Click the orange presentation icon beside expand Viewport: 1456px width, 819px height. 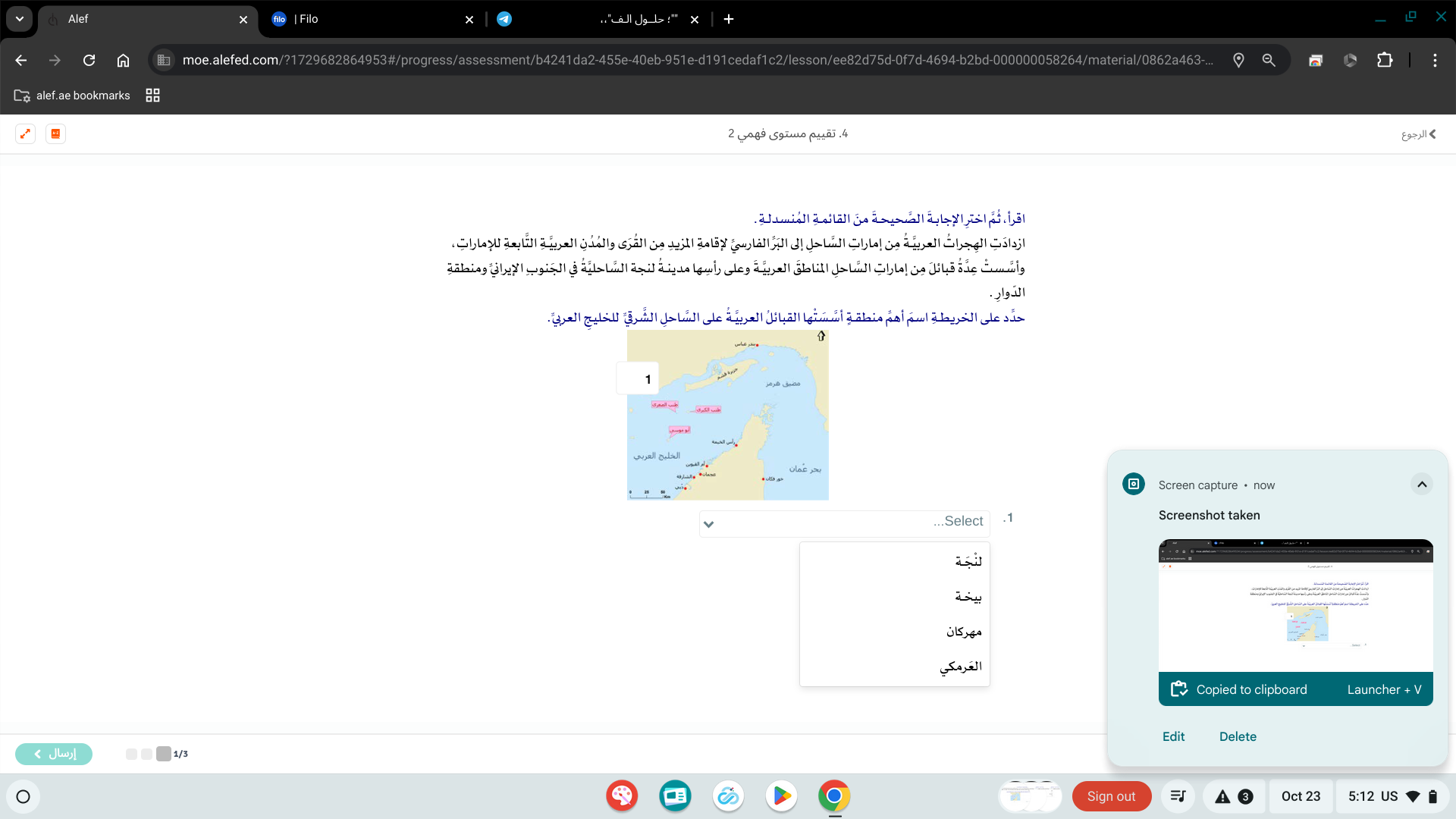[55, 133]
